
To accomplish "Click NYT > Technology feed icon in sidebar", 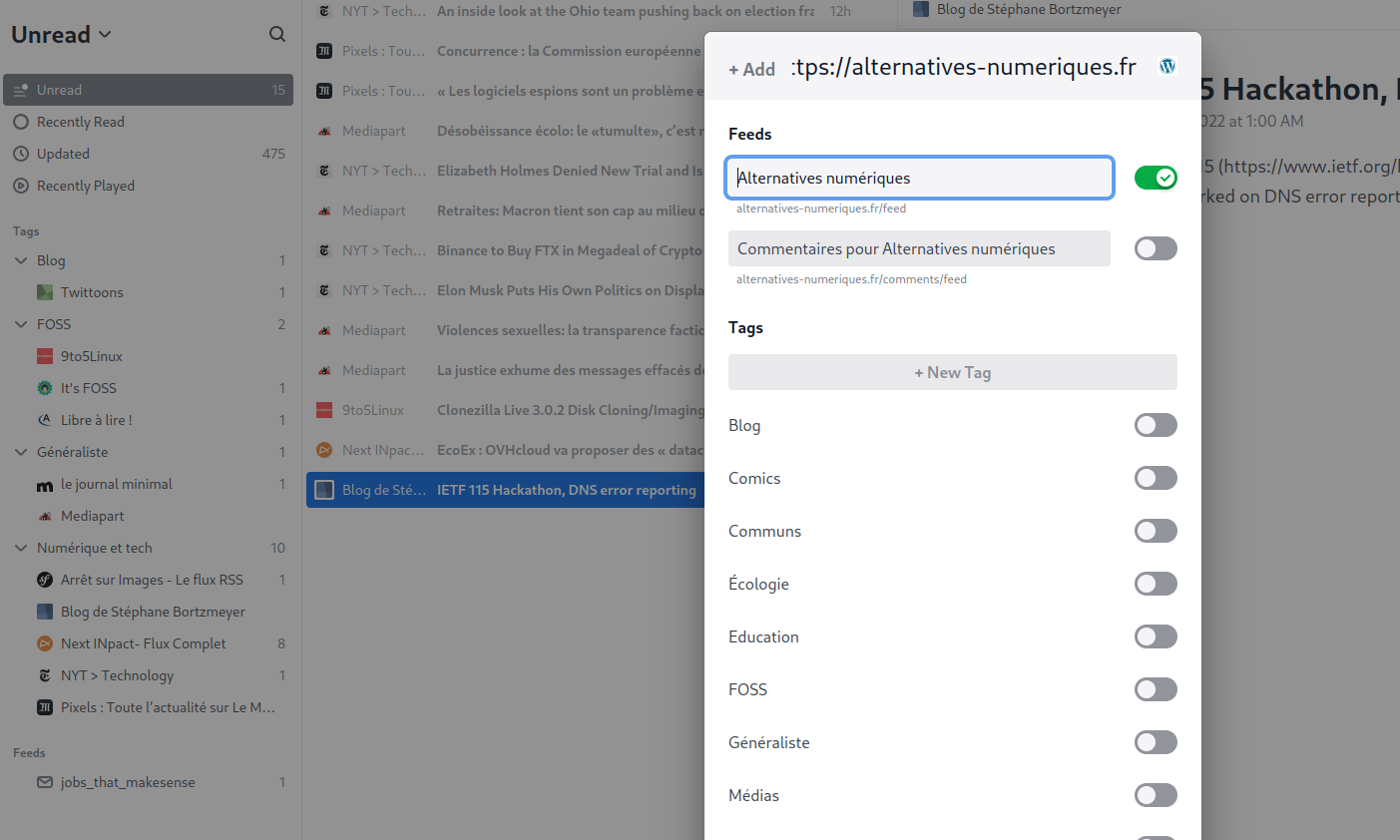I will (45, 675).
